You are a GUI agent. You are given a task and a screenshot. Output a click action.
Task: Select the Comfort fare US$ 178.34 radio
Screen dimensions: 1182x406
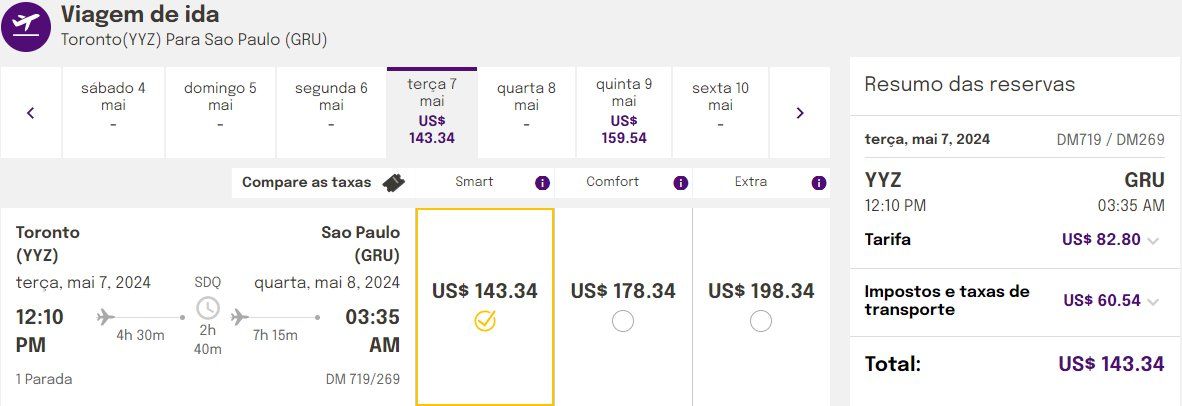click(x=623, y=322)
